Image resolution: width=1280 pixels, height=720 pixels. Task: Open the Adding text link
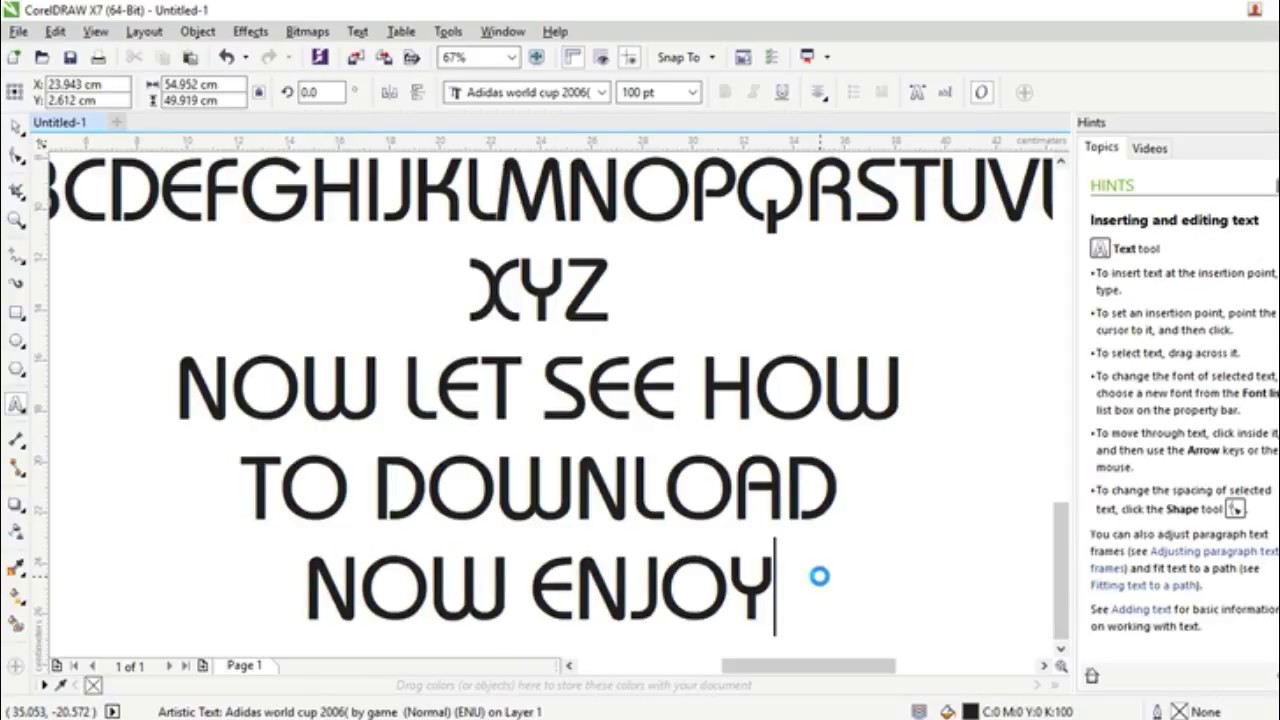(1140, 609)
